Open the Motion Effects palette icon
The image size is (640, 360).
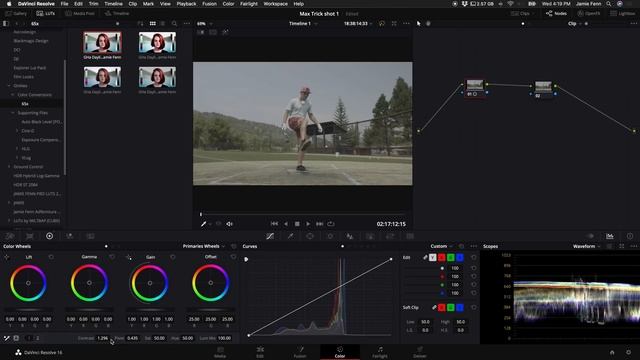pos(90,236)
